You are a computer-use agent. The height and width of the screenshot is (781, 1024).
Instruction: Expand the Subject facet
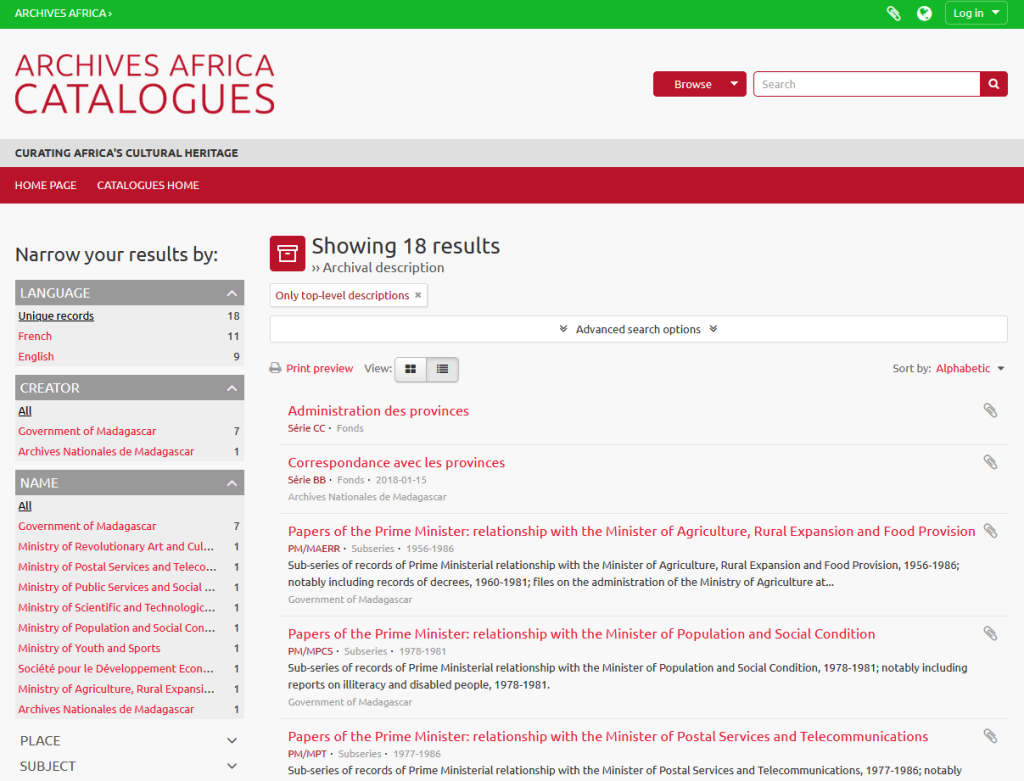click(129, 766)
